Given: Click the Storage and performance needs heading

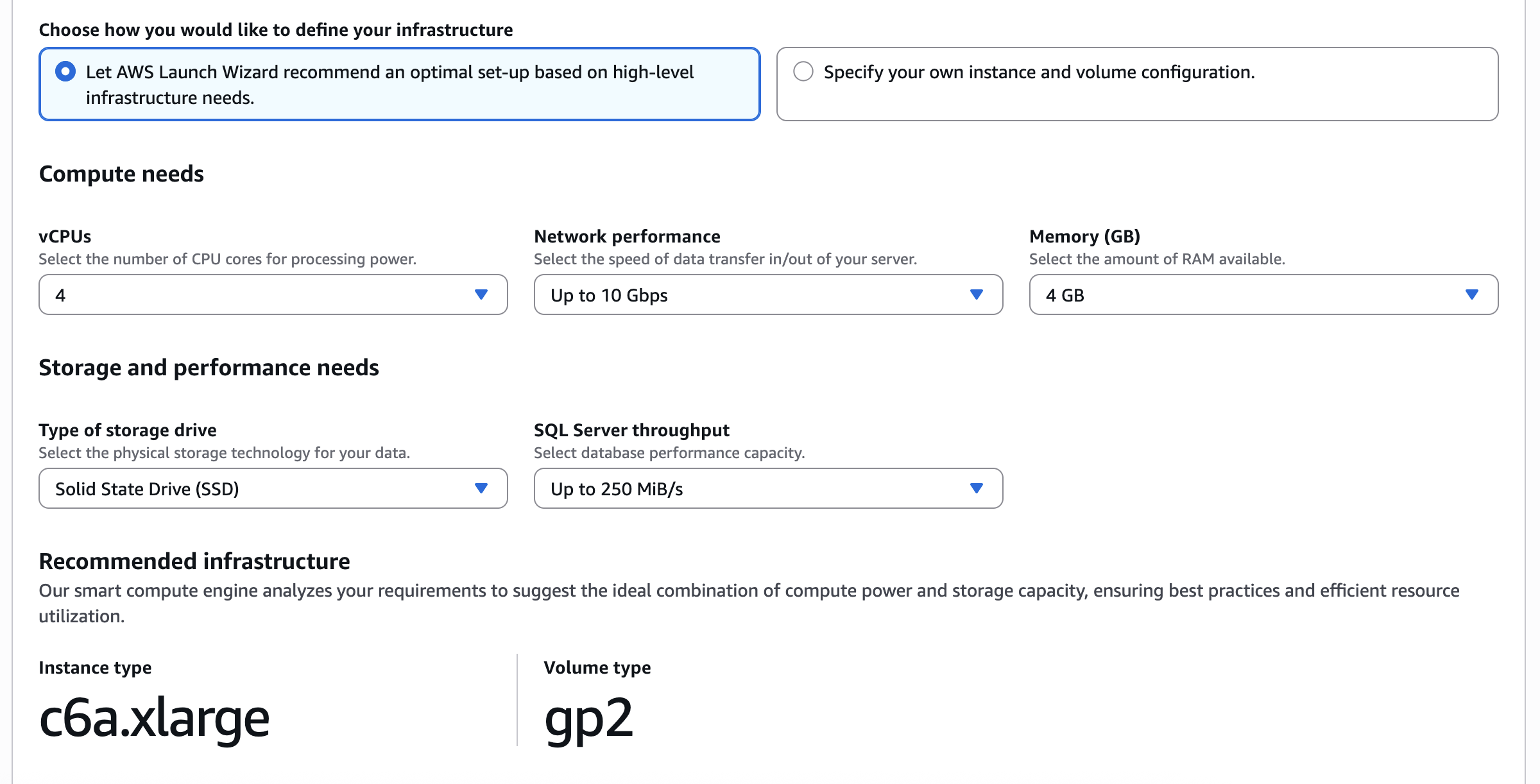Looking at the screenshot, I should point(209,367).
